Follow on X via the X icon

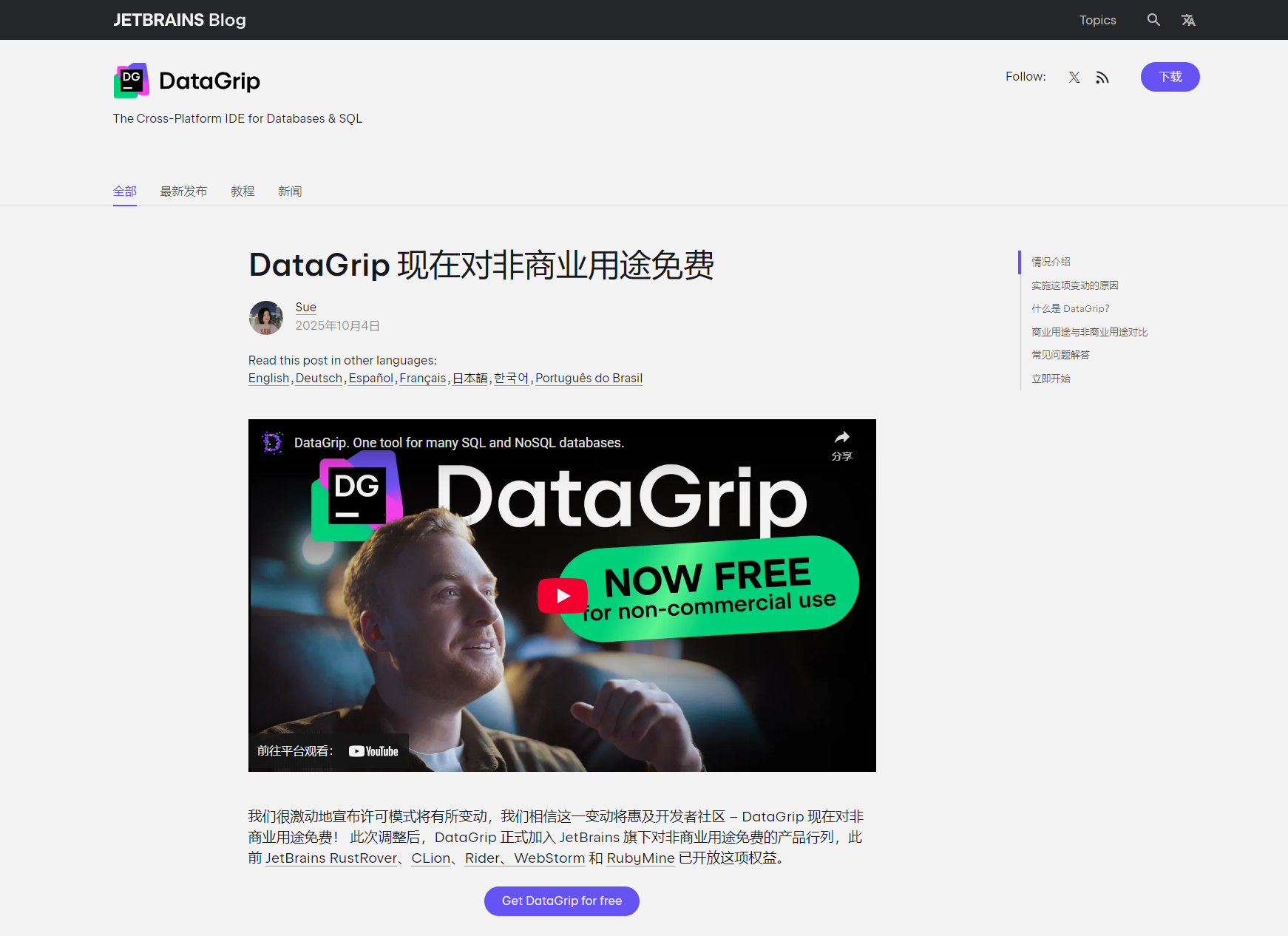pyautogui.click(x=1074, y=77)
